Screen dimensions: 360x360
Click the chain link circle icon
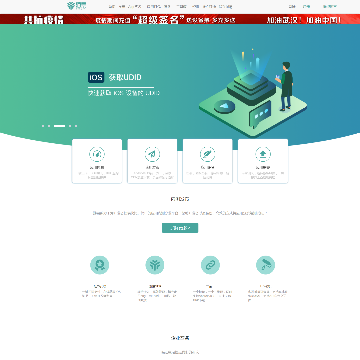point(210,265)
